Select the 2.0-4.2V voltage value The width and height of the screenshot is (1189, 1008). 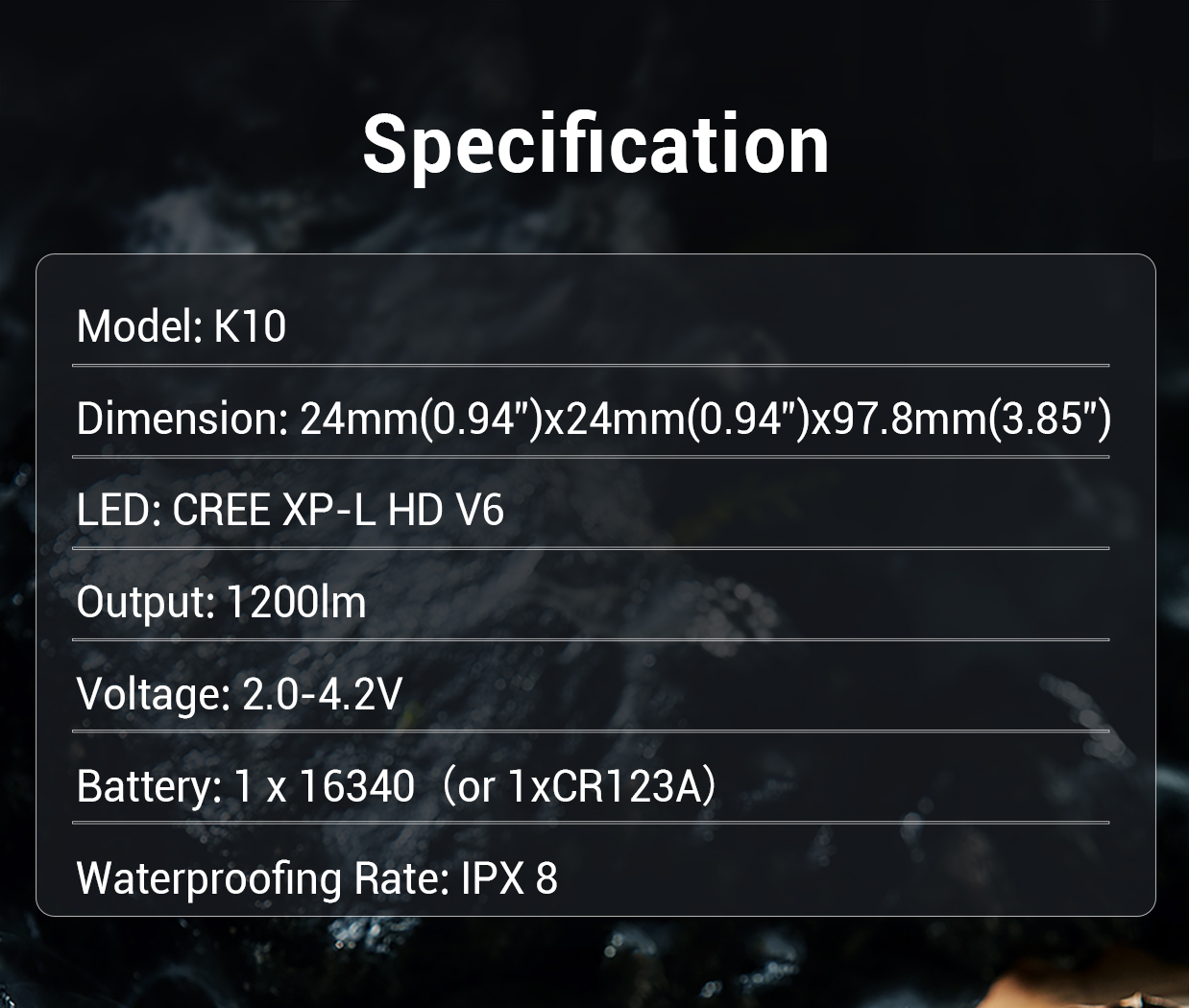point(322,694)
